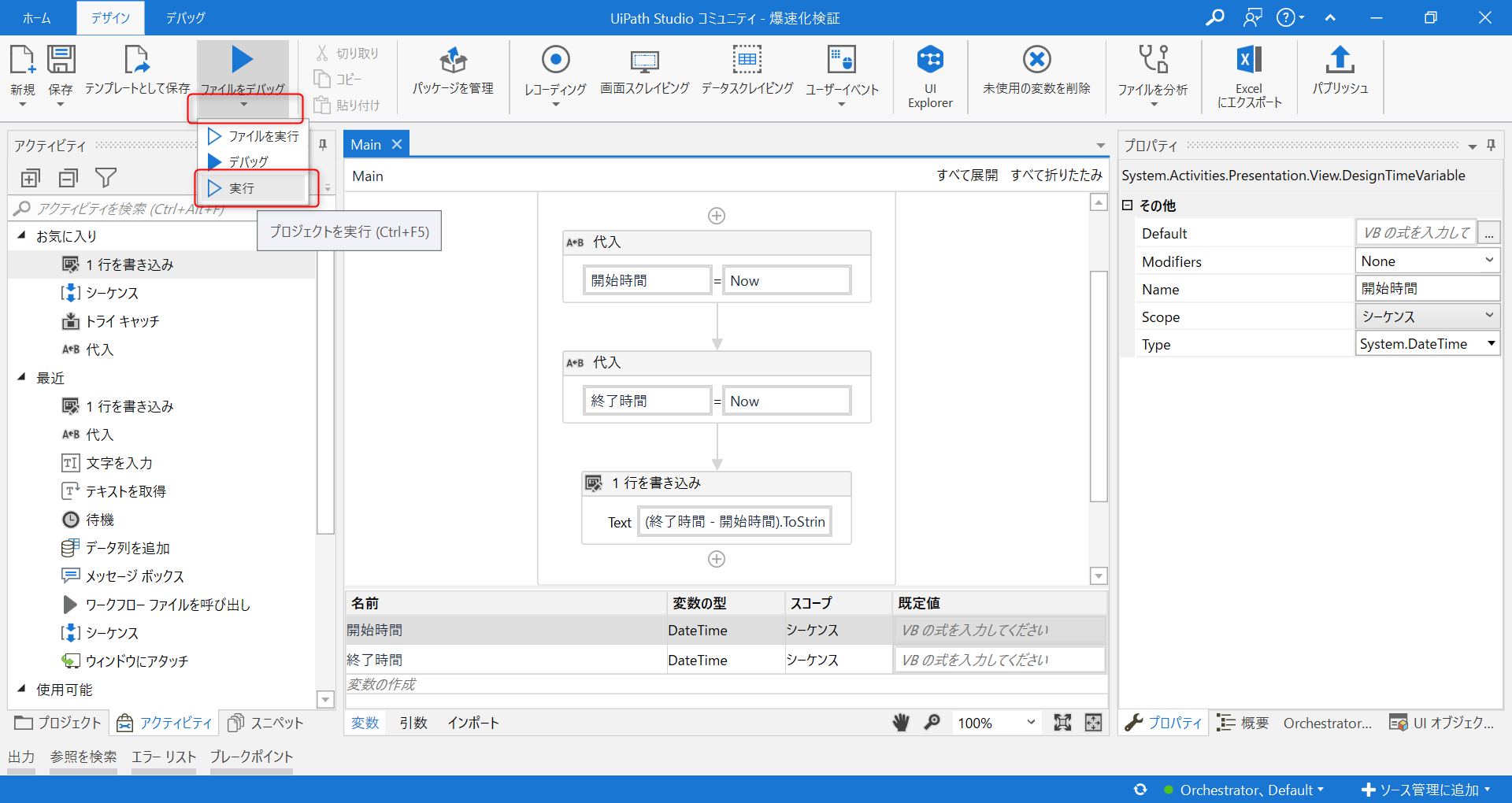The height and width of the screenshot is (803, 1512).
Task: Click 未使用の変数を削除 icon
Action: [1036, 60]
